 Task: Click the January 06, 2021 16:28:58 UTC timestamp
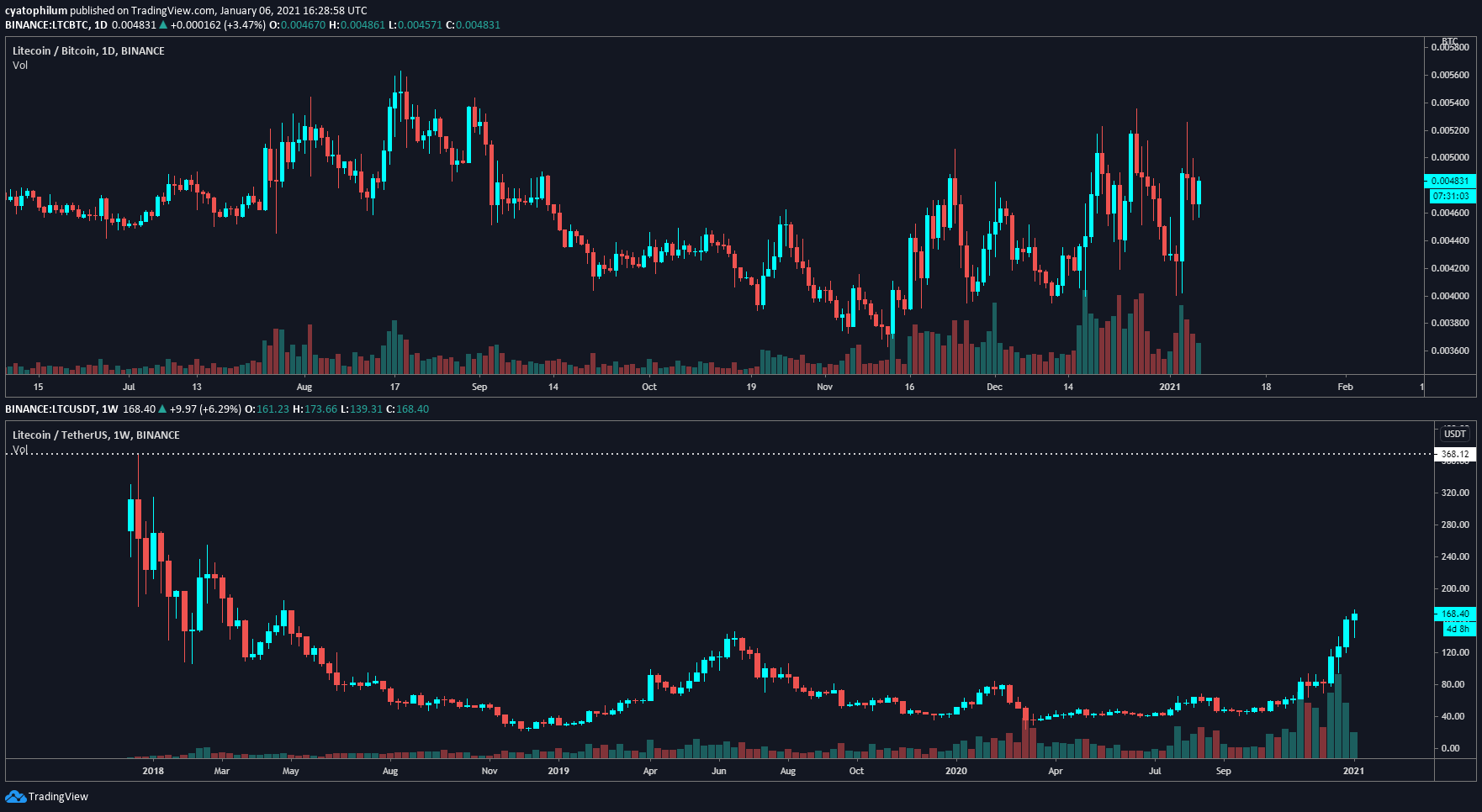pos(294,10)
